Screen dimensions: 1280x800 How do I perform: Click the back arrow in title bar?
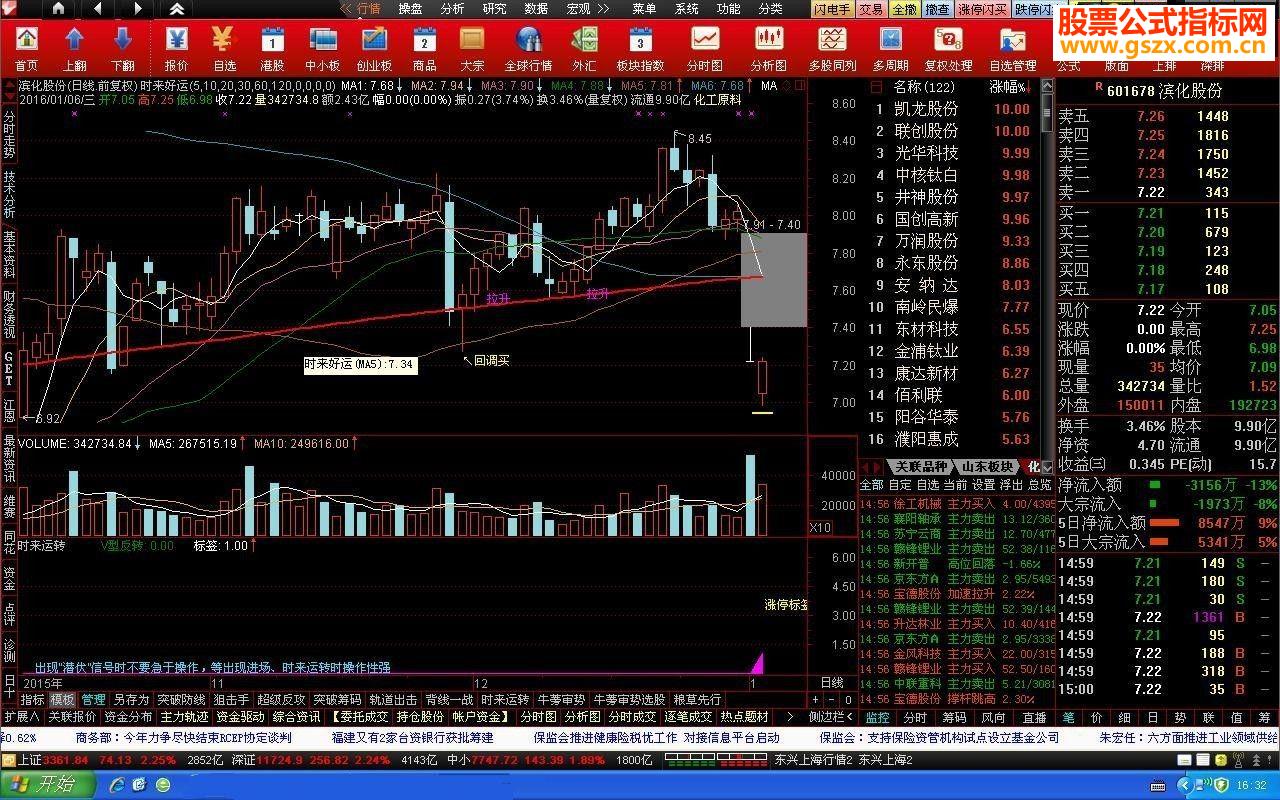point(97,9)
